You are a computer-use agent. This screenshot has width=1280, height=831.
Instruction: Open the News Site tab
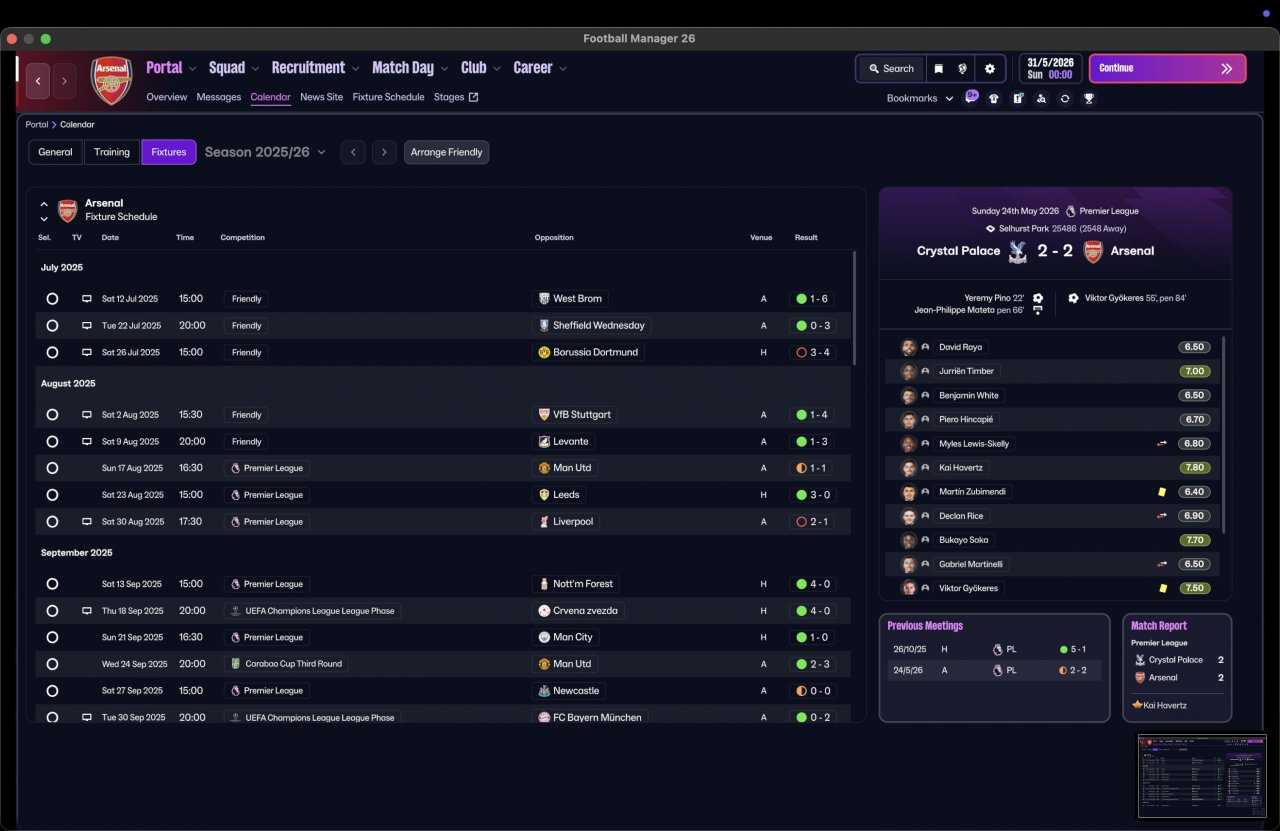[x=321, y=97]
